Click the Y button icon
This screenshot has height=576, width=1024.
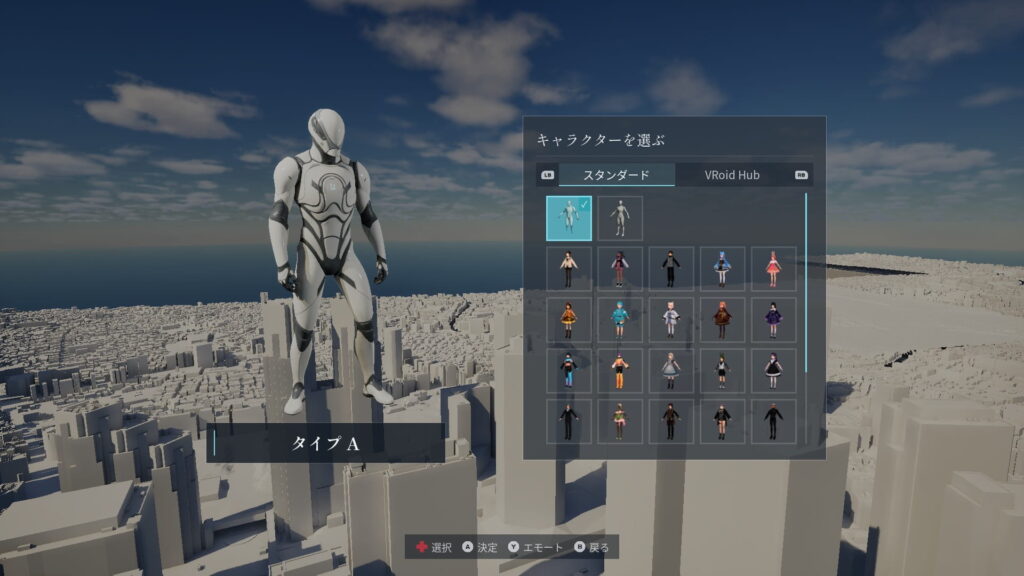click(513, 547)
